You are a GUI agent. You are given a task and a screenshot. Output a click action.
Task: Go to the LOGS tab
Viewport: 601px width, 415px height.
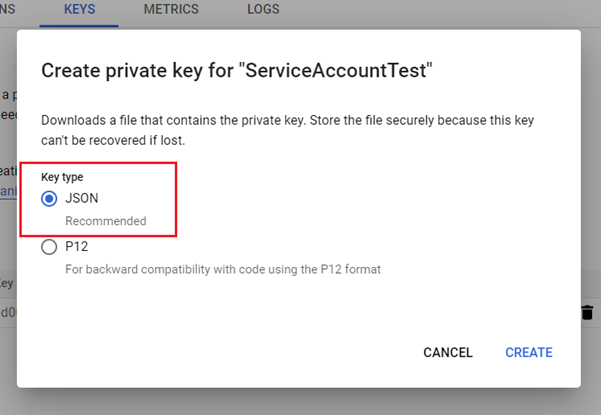(x=263, y=10)
